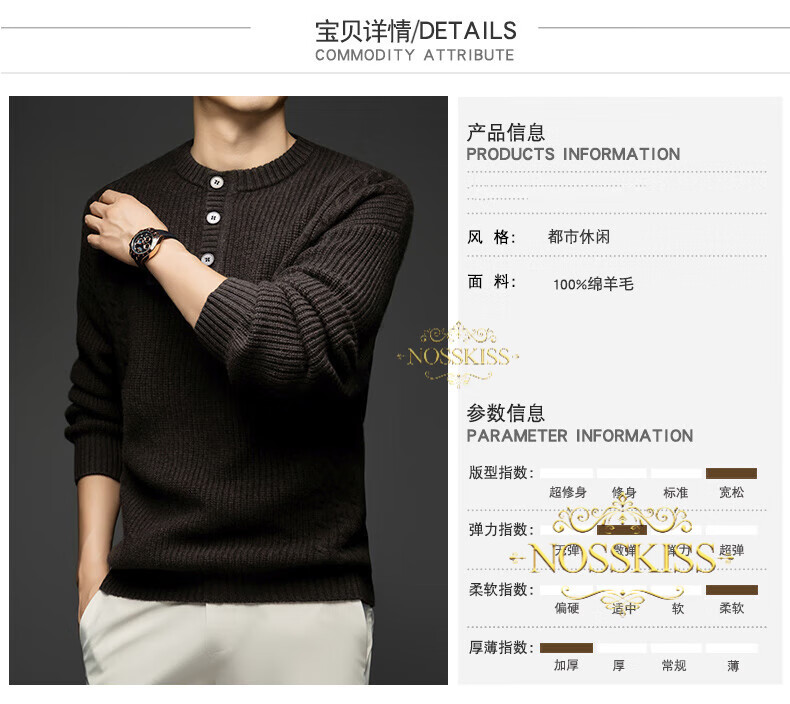Click the NOSSKISS watermark logo at photo edge
Image resolution: width=790 pixels, height=704 pixels.
click(x=457, y=355)
